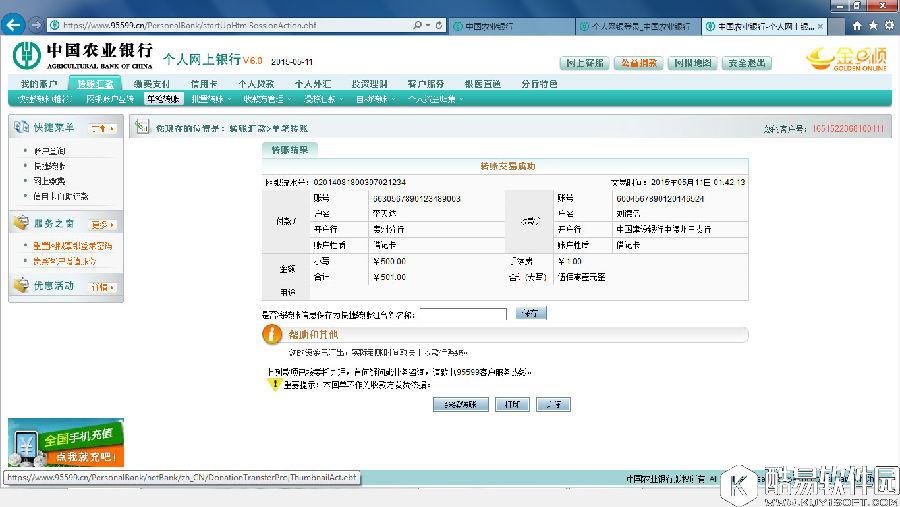Click the 金e顺 Golden Online logo
Viewport: 900px width, 507px height.
pos(847,59)
